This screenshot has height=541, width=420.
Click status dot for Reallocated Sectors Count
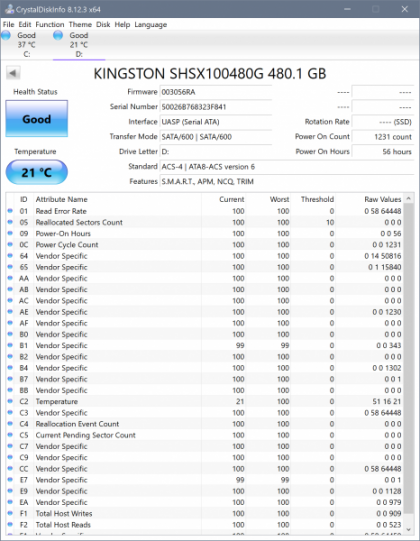tap(10, 222)
